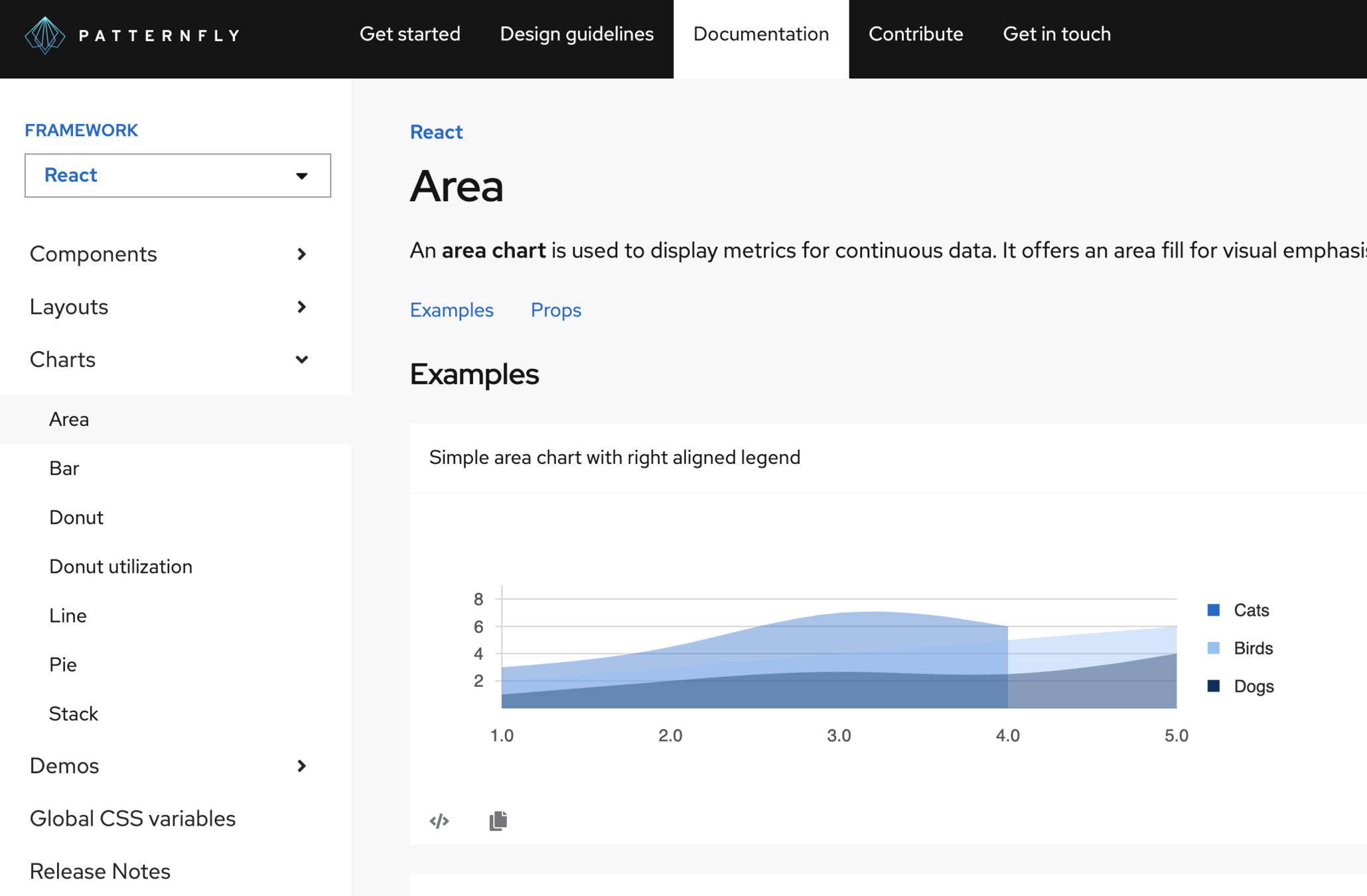Jump to the Props section link

point(555,310)
